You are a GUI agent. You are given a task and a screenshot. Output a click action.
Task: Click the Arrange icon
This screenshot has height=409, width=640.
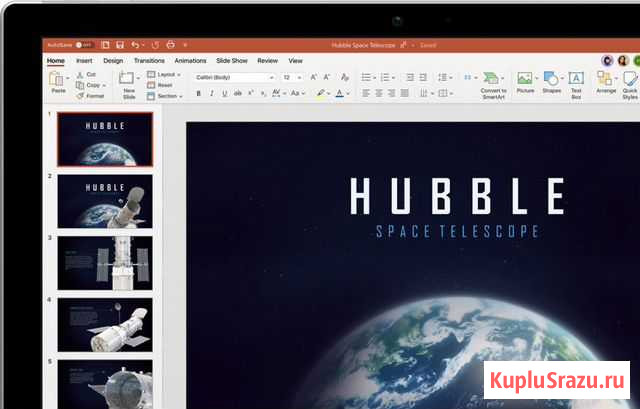(x=606, y=82)
